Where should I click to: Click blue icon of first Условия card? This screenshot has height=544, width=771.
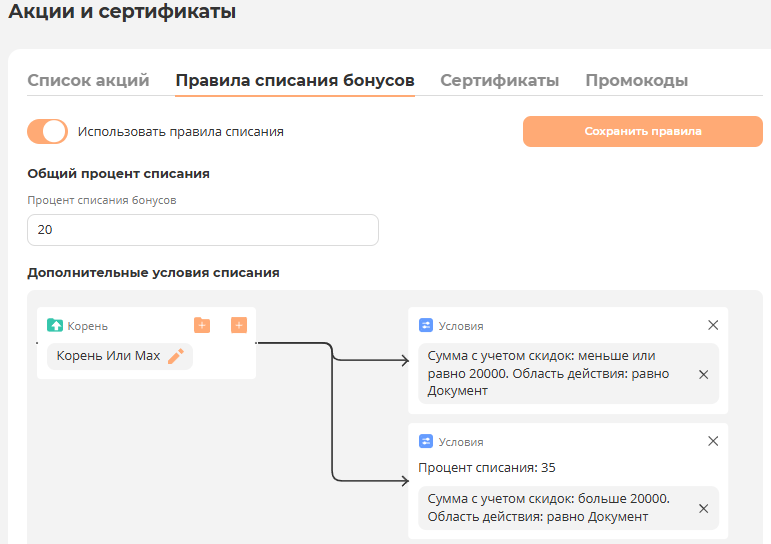pos(426,325)
